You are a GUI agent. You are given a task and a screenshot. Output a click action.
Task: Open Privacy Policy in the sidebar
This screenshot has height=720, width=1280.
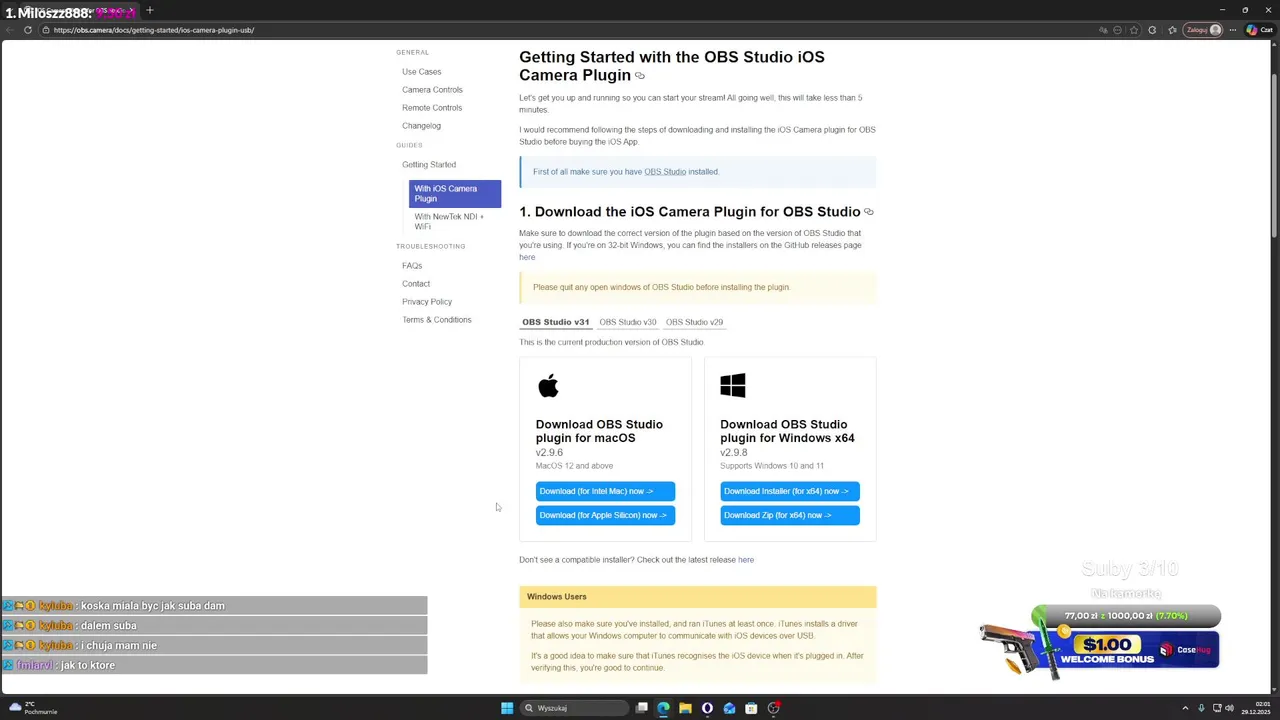427,302
